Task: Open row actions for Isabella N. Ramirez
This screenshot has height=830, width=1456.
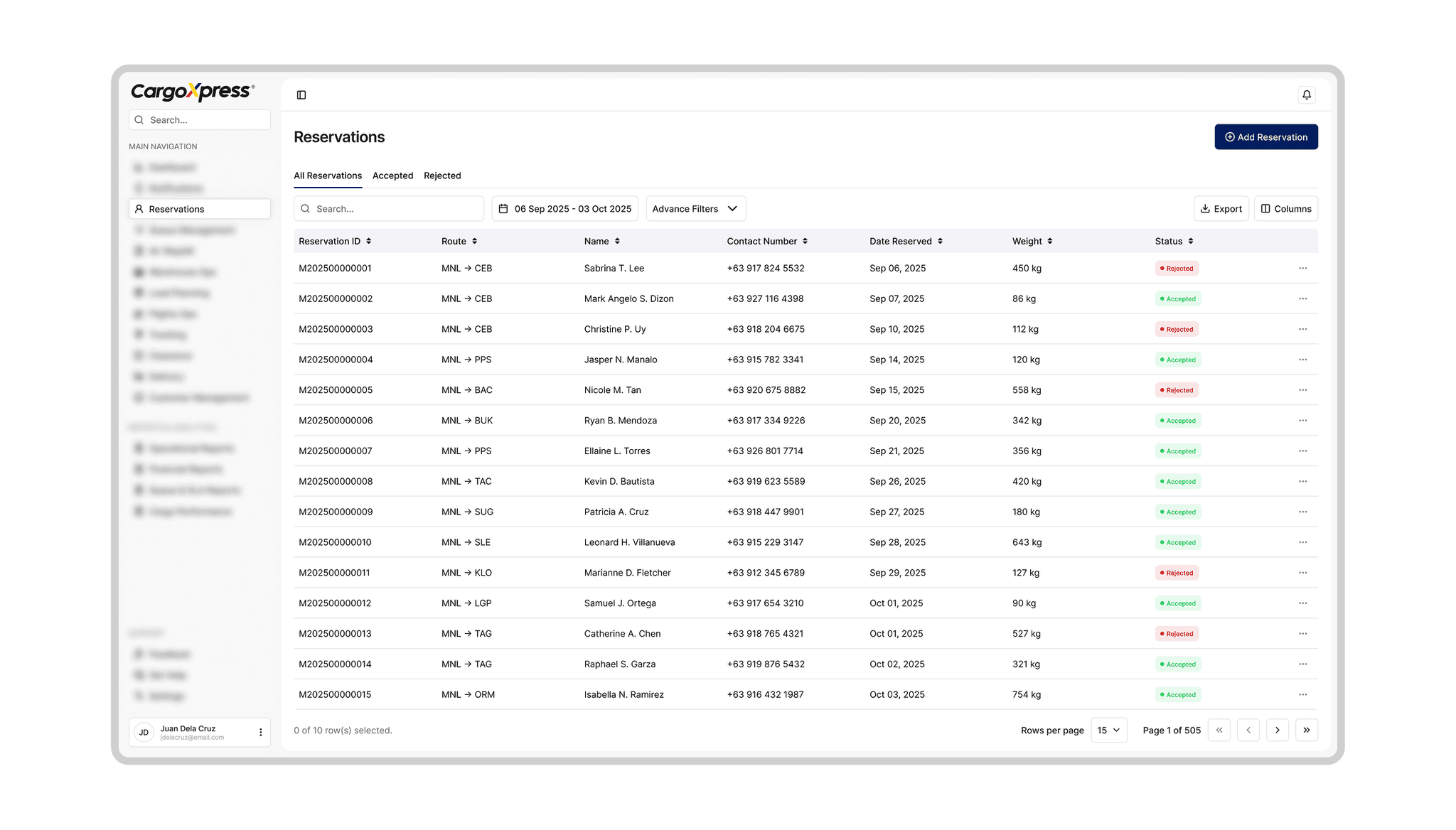Action: [1302, 695]
